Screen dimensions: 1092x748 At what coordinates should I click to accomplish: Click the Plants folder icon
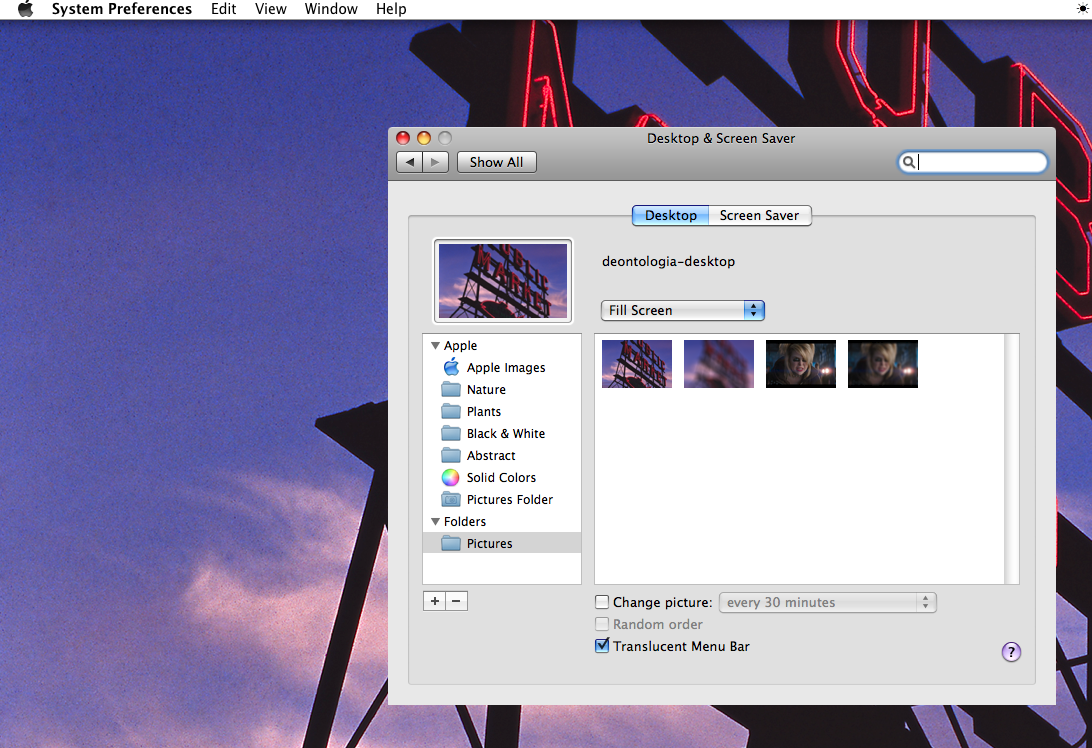(x=451, y=411)
